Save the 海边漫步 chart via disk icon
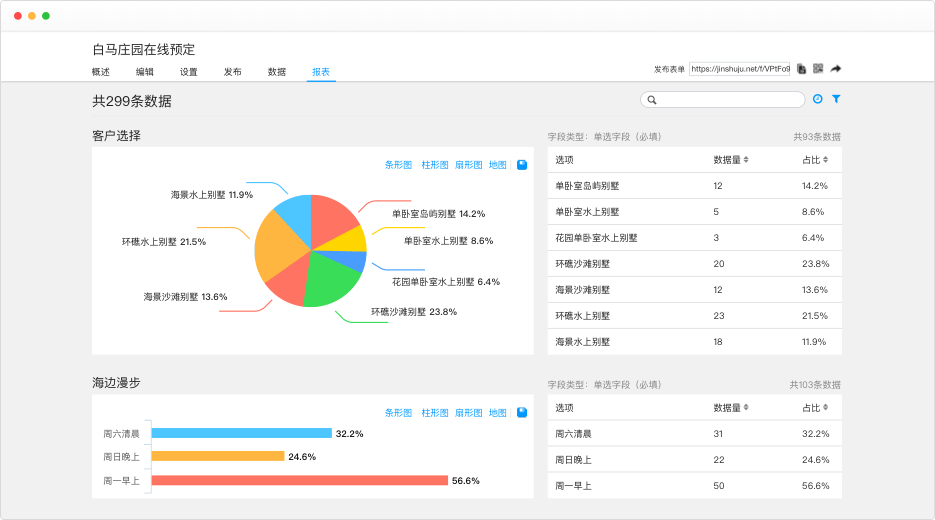Image resolution: width=935 pixels, height=520 pixels. tap(522, 412)
